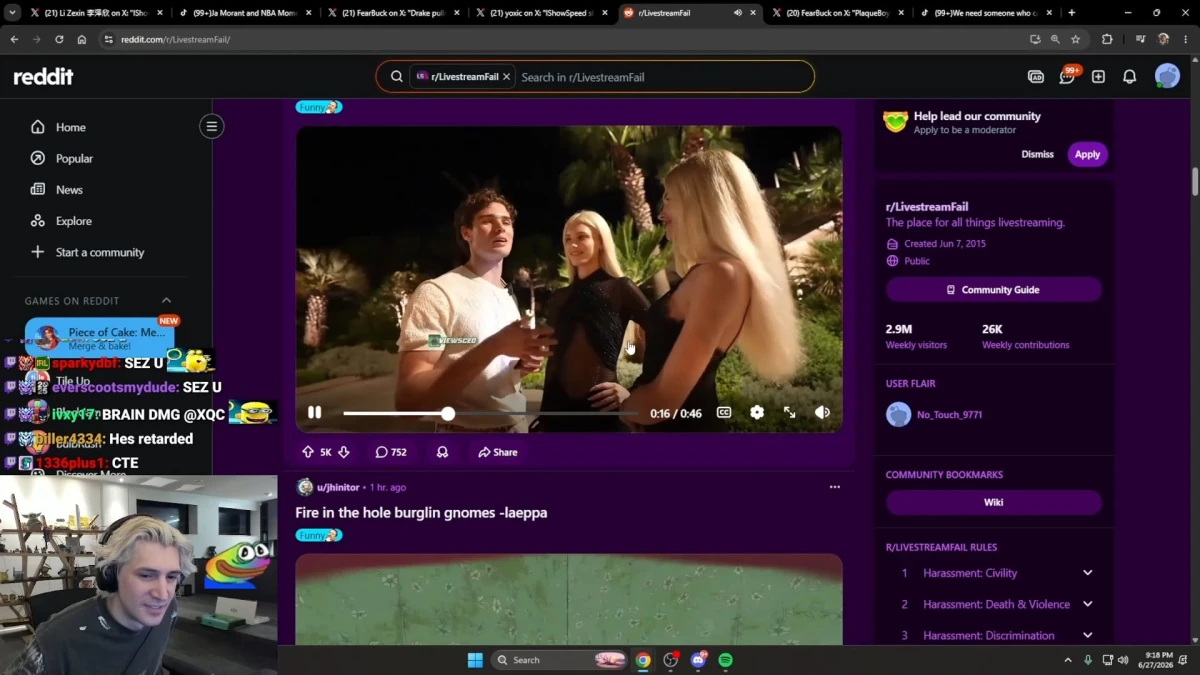Give an award to the post
Image resolution: width=1200 pixels, height=675 pixels.
click(442, 452)
